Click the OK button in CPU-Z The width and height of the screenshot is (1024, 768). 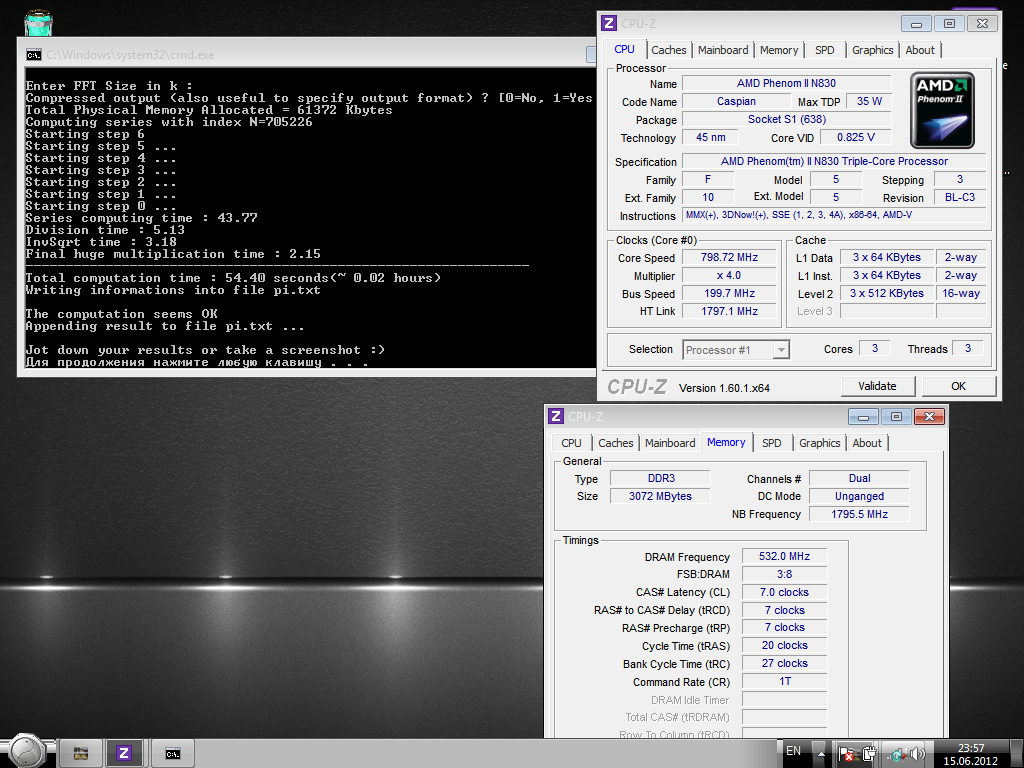click(958, 387)
